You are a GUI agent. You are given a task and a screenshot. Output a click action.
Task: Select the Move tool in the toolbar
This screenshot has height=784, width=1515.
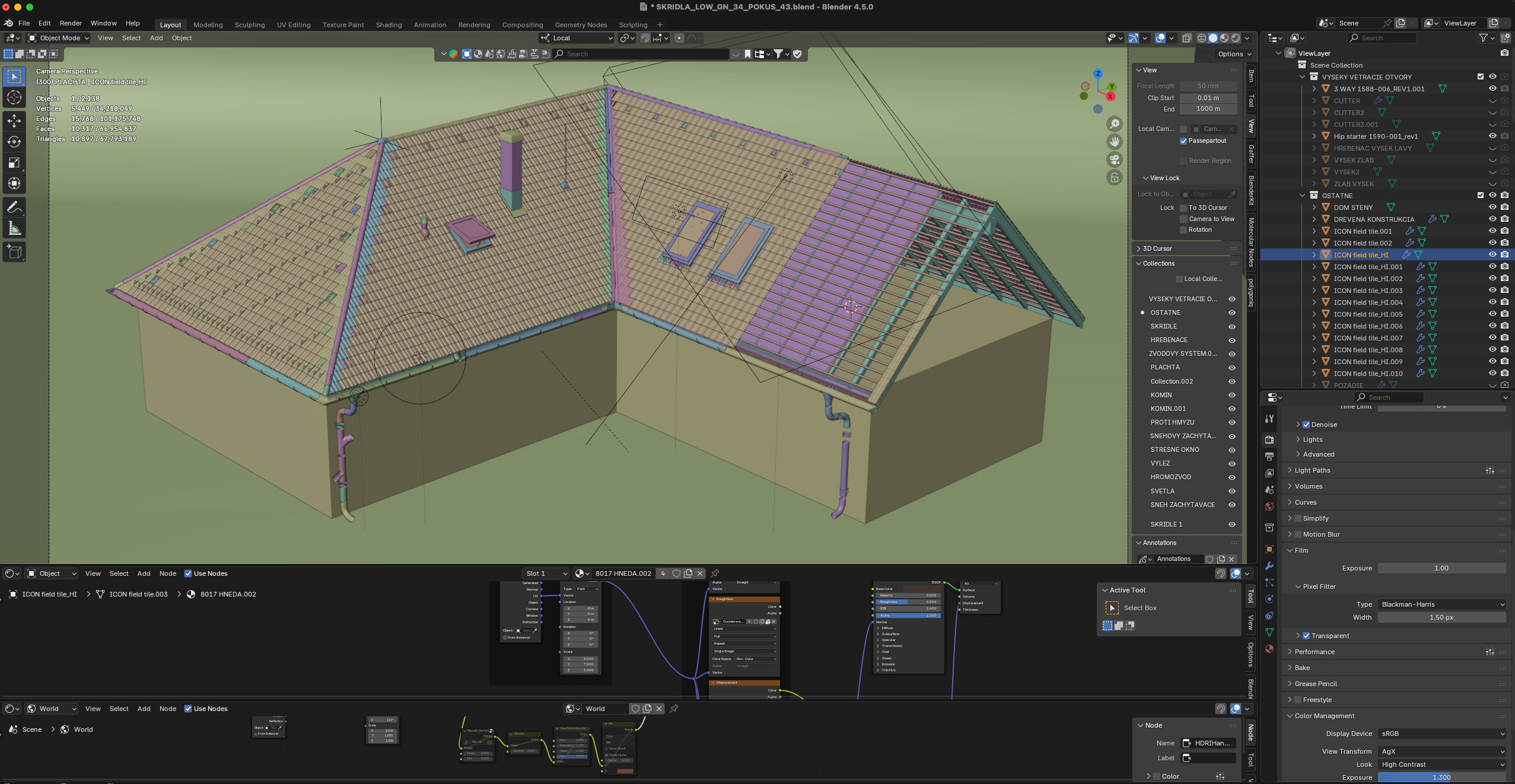point(14,120)
